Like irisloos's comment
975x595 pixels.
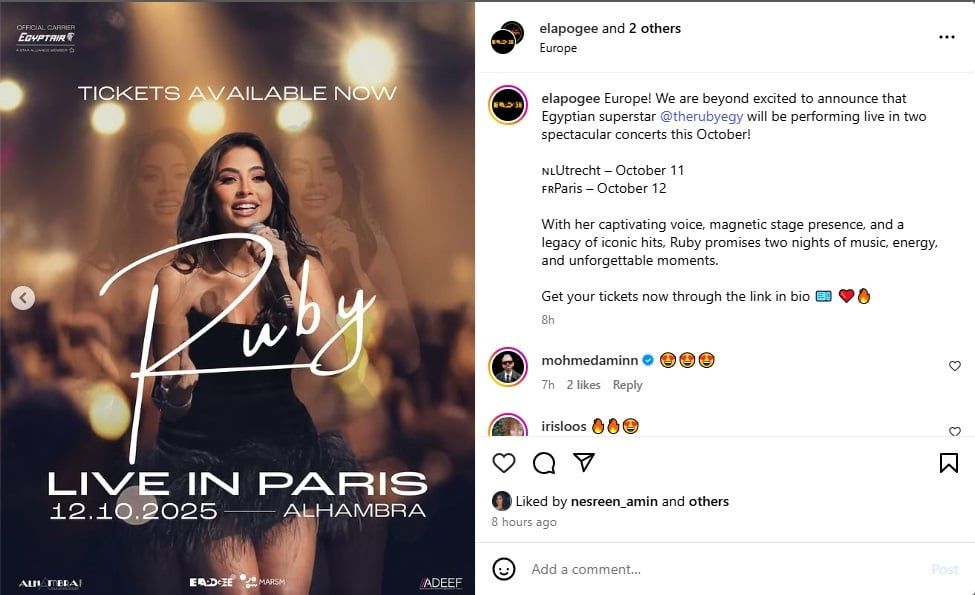pos(954,431)
